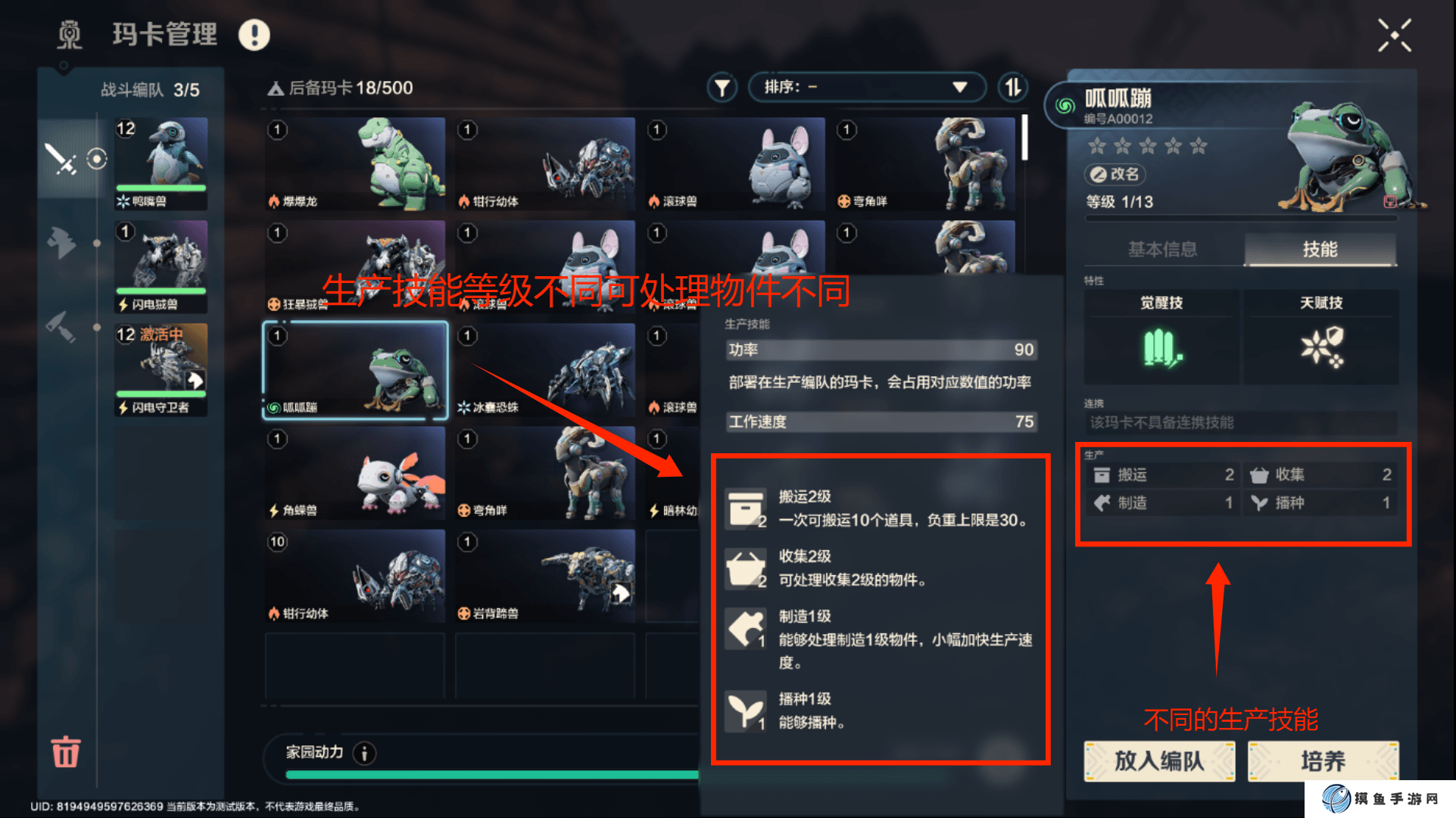Click the 家园动力 info icon
This screenshot has width=1456, height=818.
(365, 753)
